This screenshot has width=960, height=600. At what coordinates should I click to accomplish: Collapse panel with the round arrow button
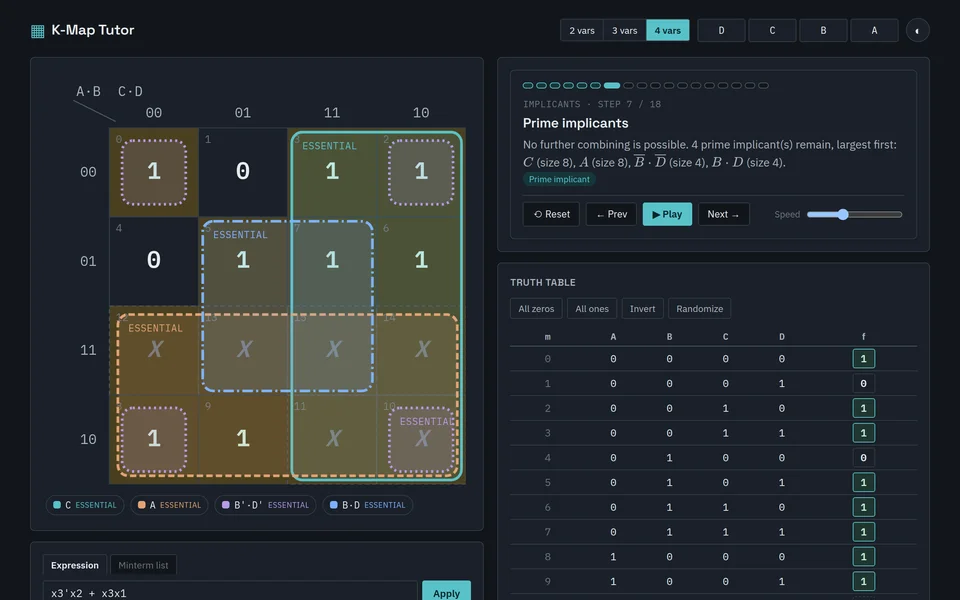[x=917, y=30]
